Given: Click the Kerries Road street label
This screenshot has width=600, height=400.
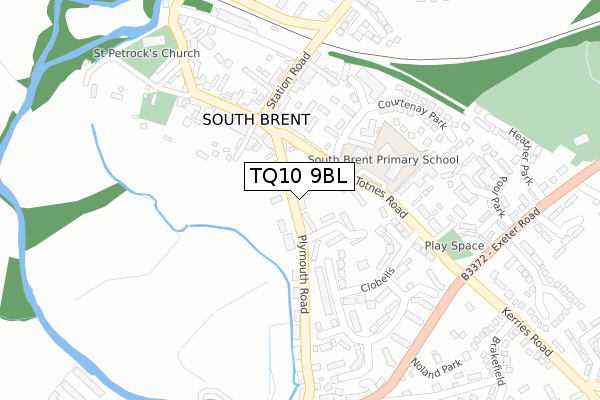Looking at the screenshot, I should (x=527, y=331).
